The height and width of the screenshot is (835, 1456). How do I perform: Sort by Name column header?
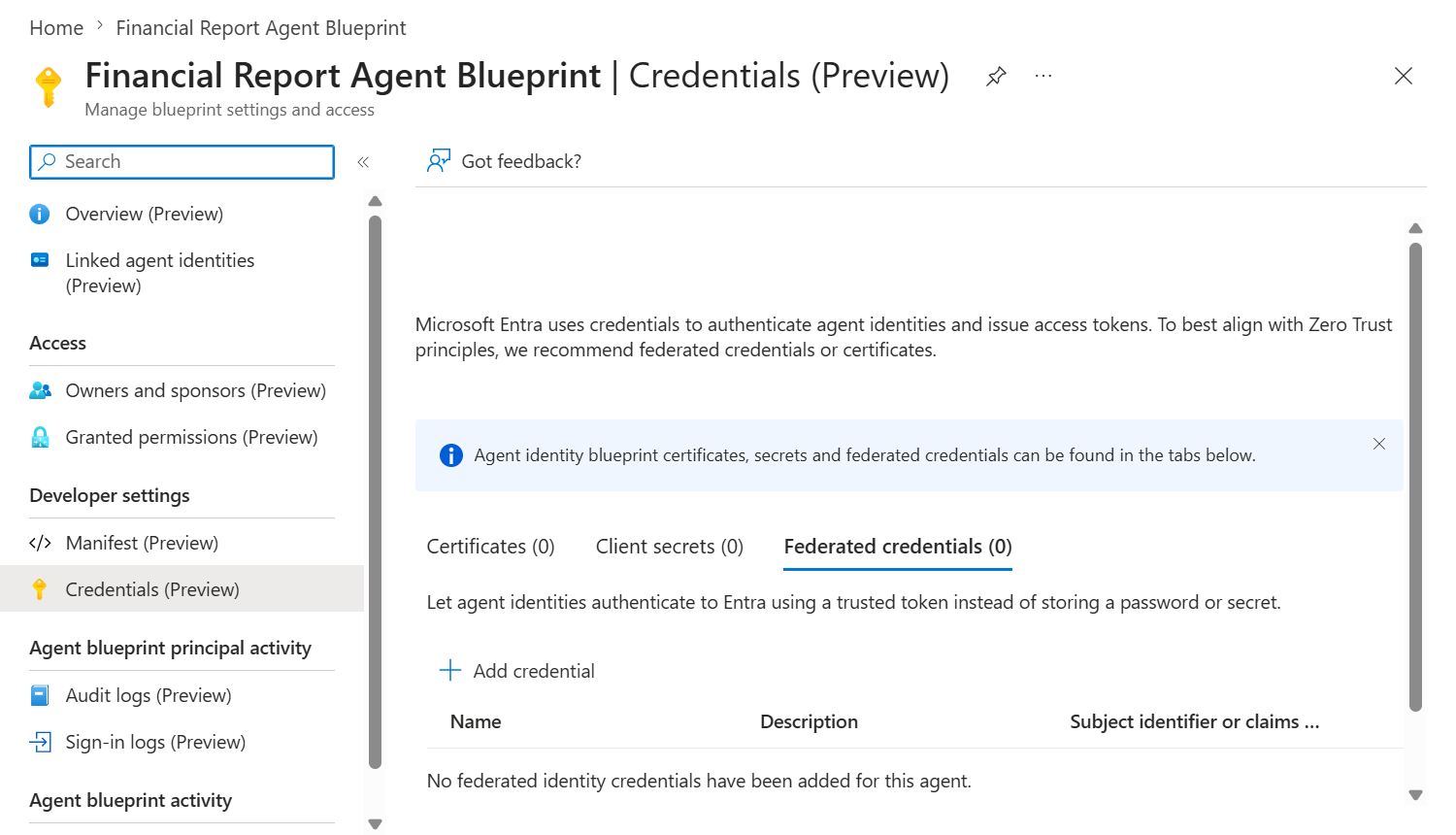(476, 721)
